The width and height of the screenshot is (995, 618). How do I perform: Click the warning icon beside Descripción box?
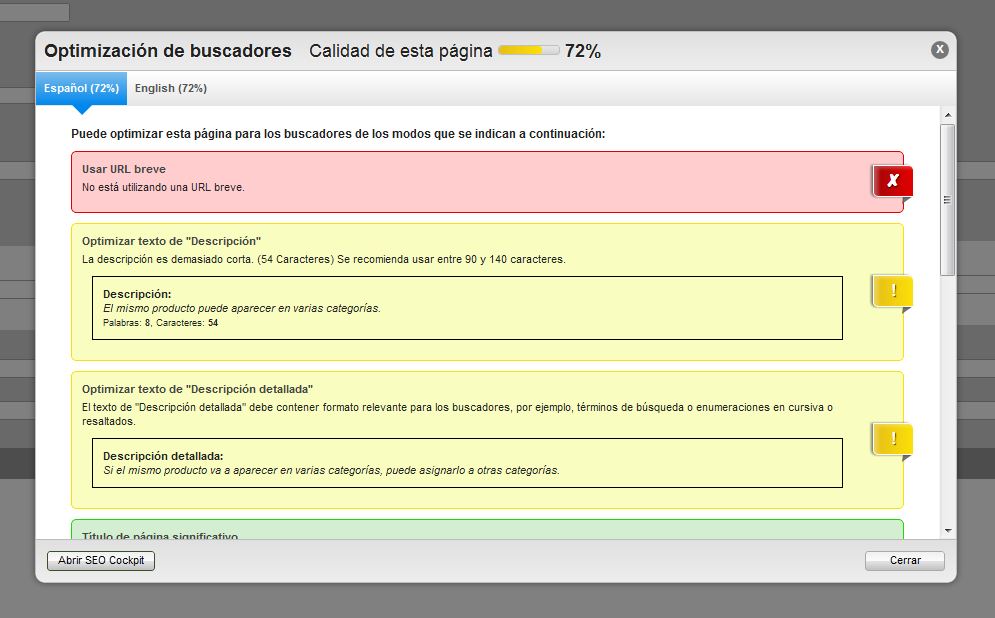click(892, 291)
